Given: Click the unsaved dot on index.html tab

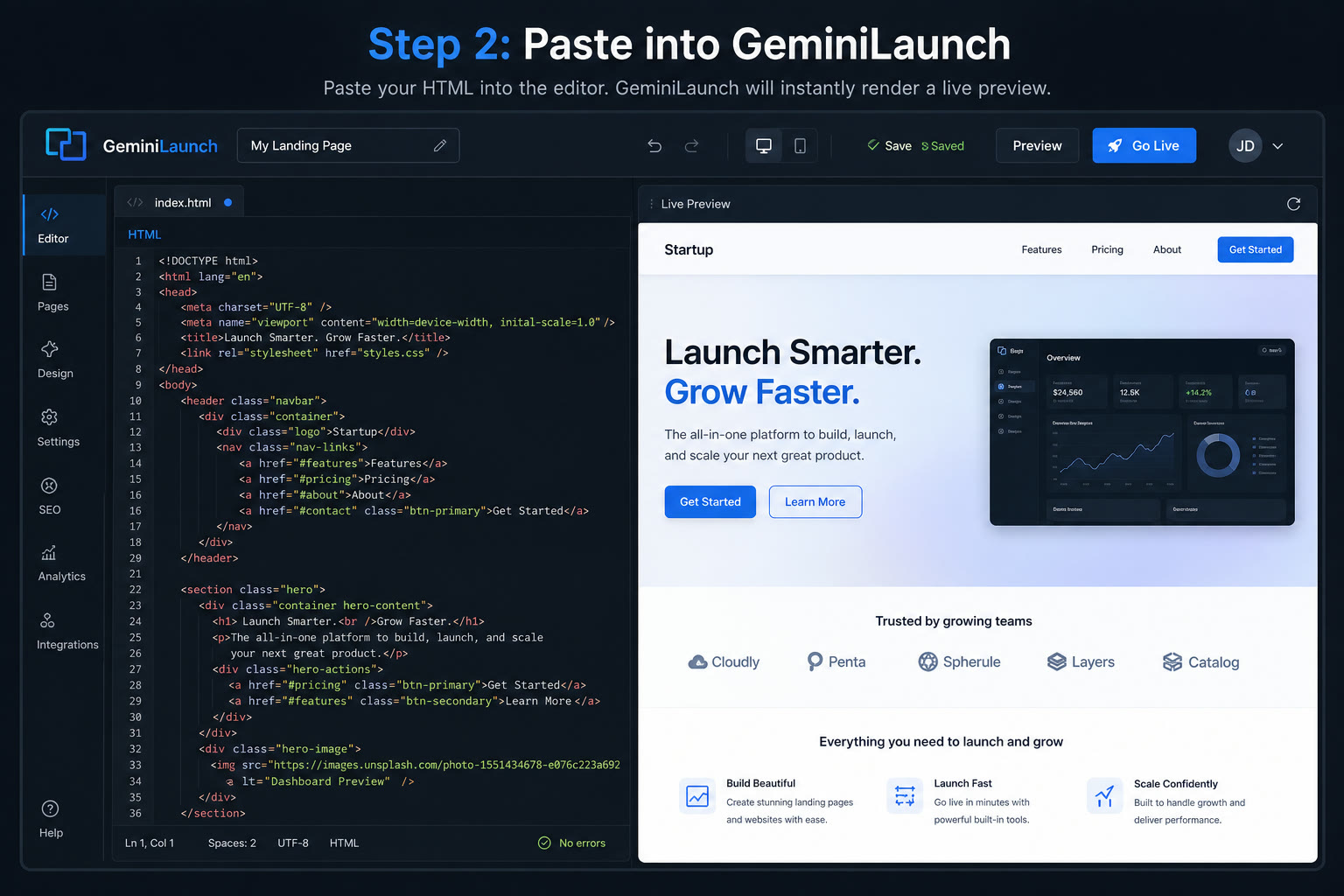Looking at the screenshot, I should [x=227, y=202].
